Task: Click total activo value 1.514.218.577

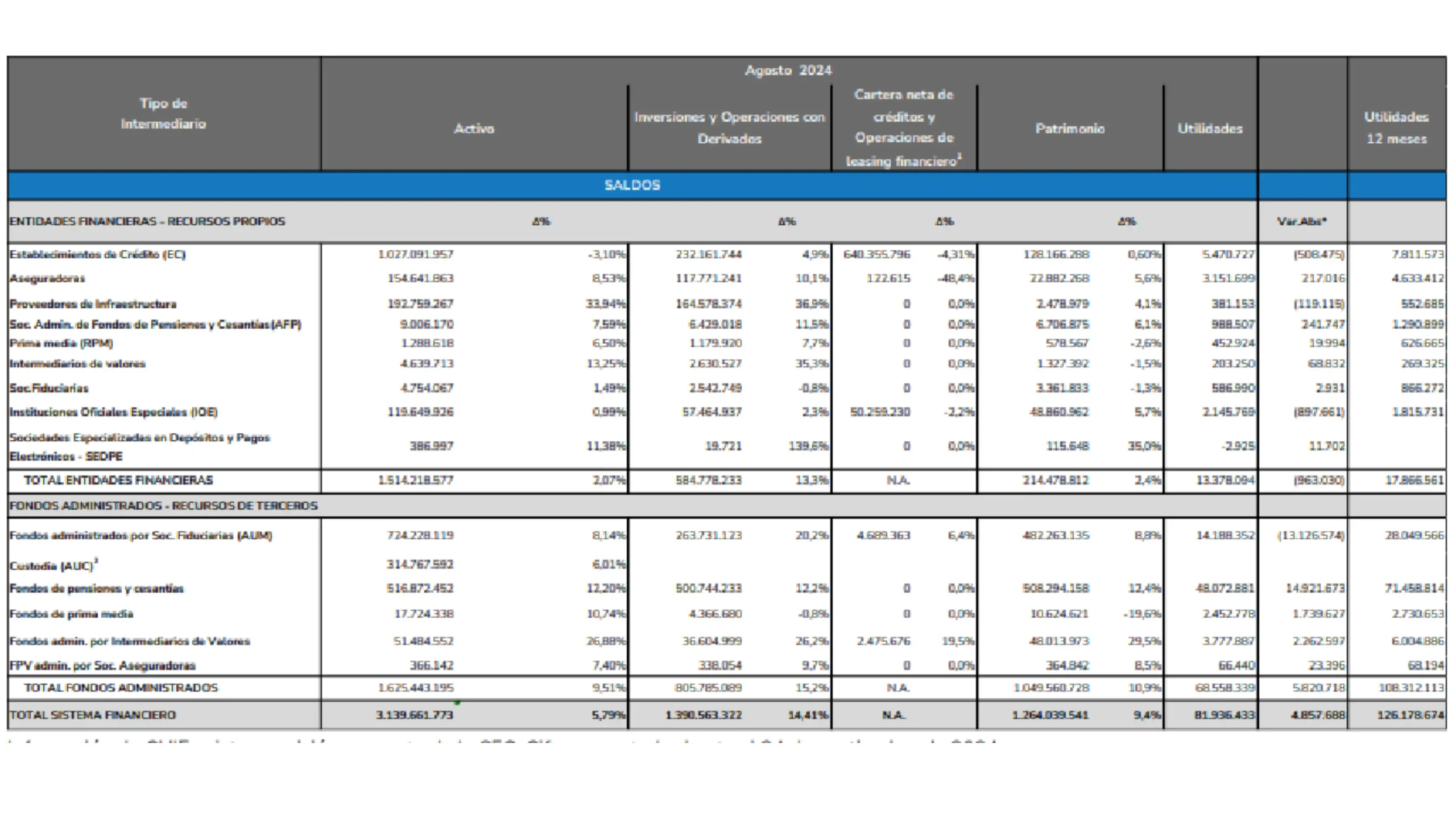Action: (x=416, y=480)
